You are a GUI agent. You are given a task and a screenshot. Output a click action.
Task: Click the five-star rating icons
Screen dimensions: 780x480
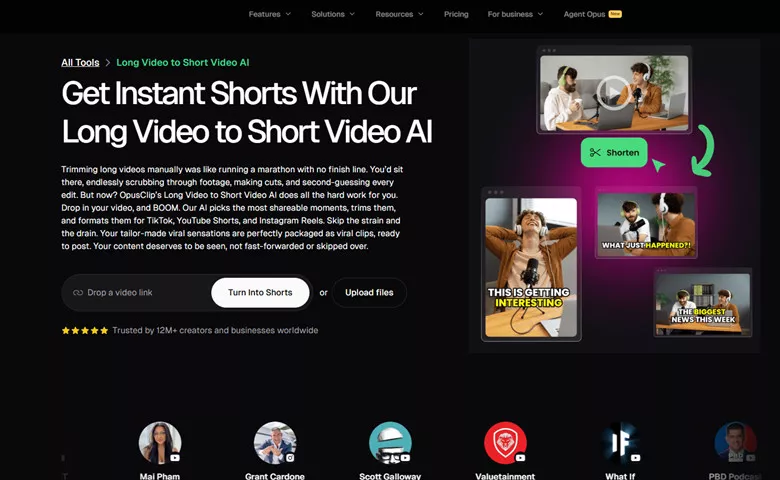point(85,330)
